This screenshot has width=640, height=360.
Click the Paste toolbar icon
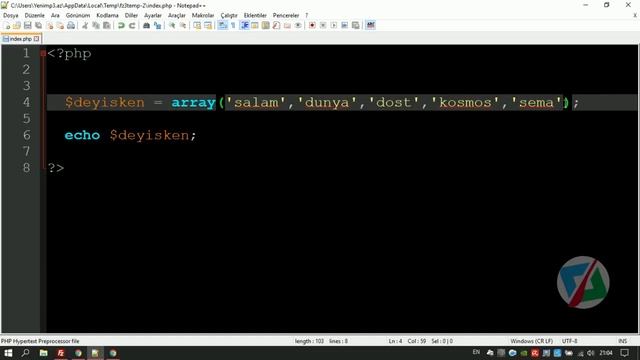click(x=107, y=25)
